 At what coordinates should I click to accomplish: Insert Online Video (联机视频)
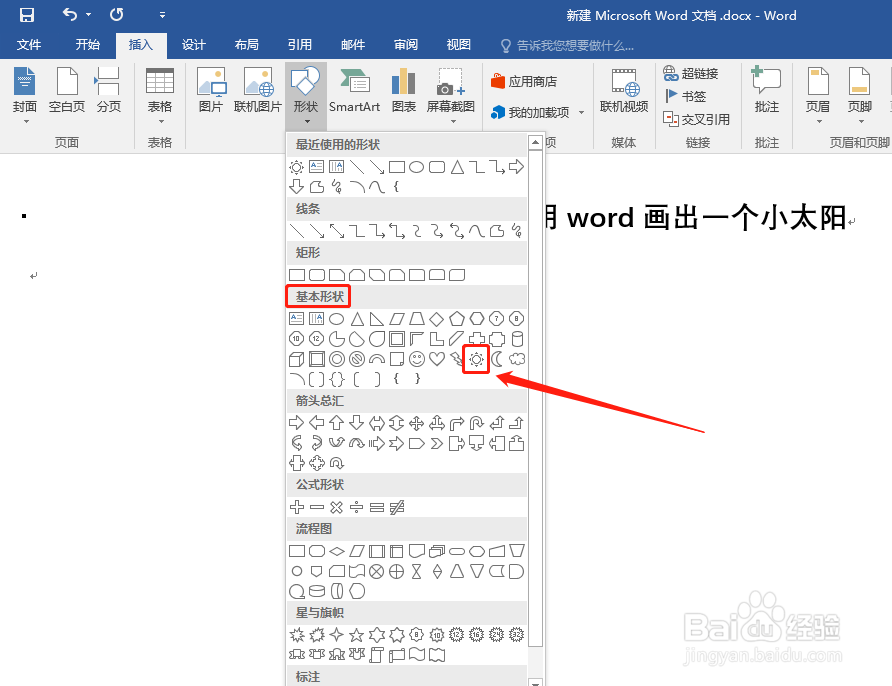tap(624, 90)
